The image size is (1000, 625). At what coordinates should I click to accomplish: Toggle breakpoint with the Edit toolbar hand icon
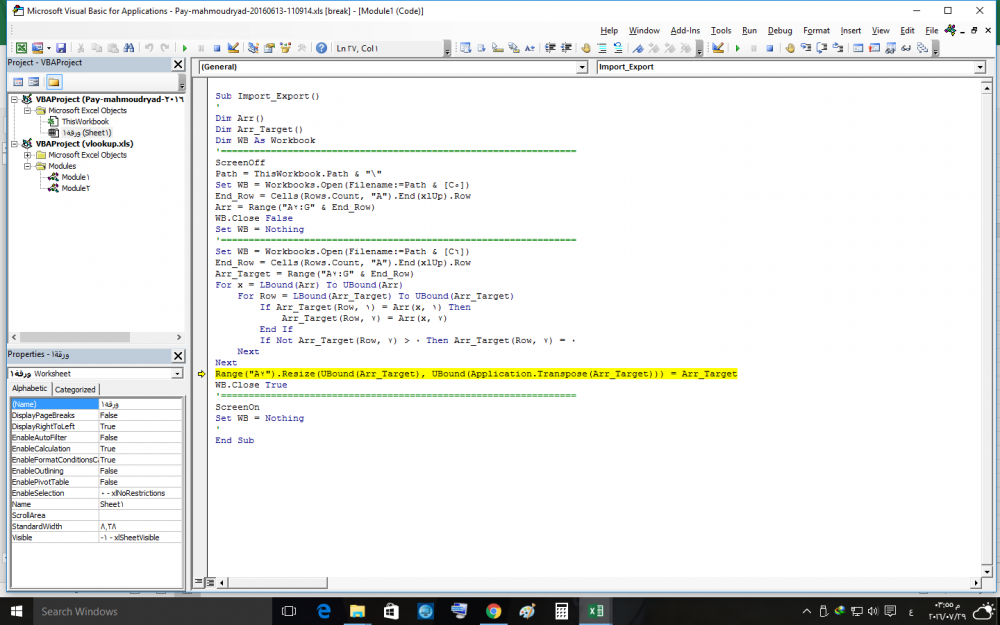585,48
